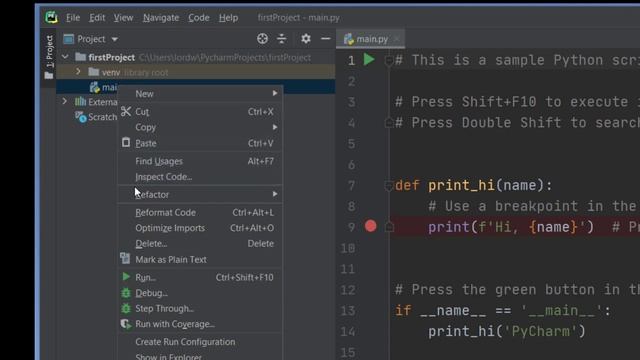Choose Run... from context menu
Viewport: 640px width, 360px height.
(200, 278)
